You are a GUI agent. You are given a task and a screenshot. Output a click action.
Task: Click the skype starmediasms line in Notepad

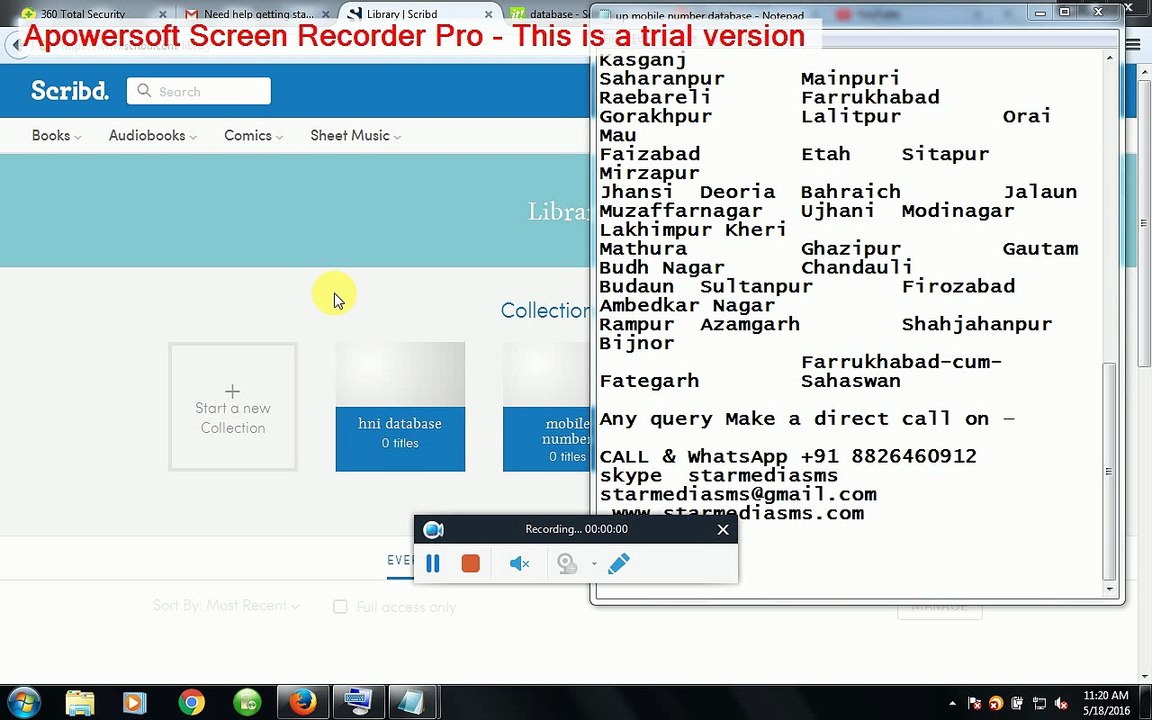click(x=719, y=475)
